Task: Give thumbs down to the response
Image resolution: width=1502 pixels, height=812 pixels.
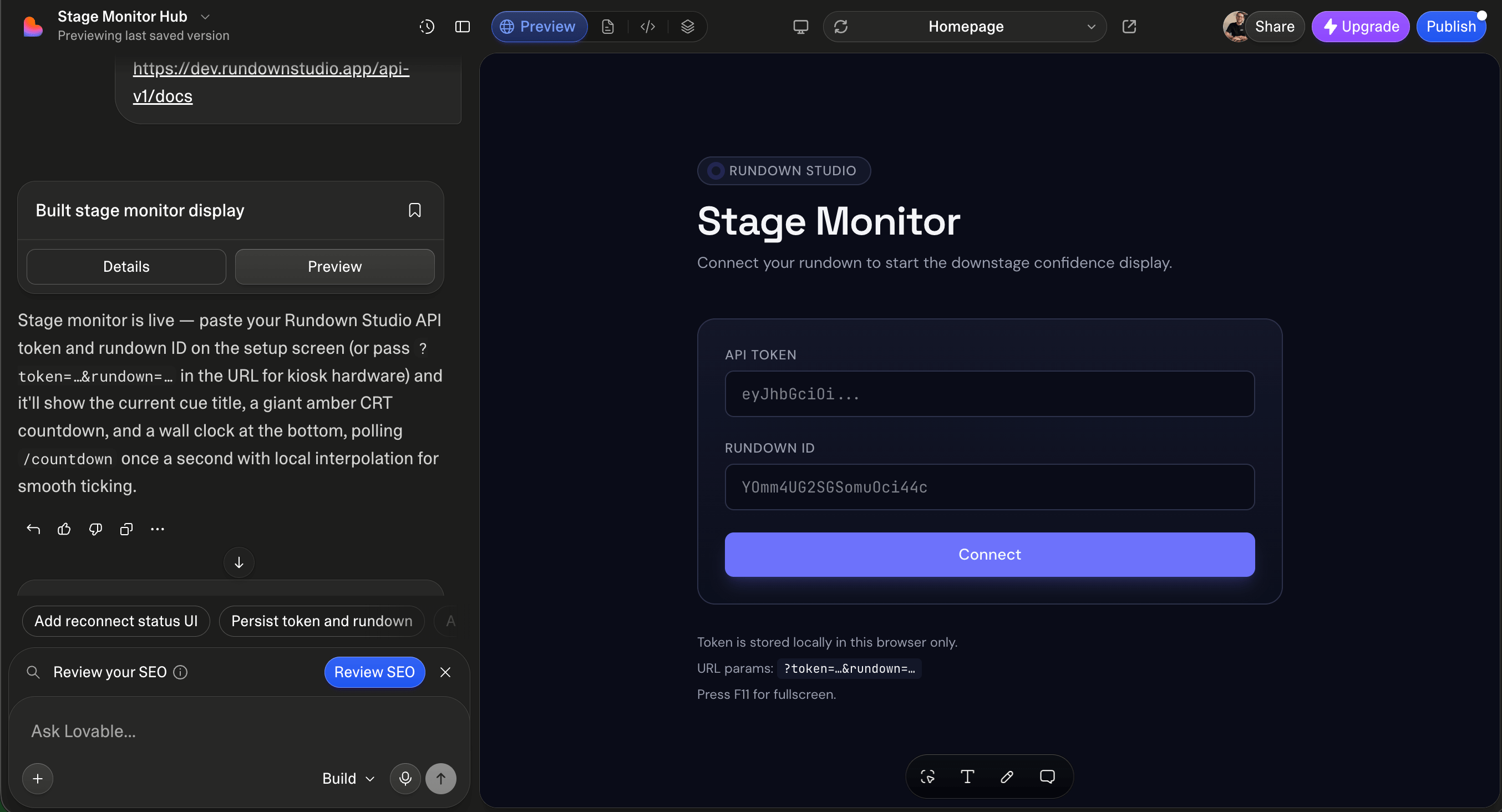Action: [95, 529]
